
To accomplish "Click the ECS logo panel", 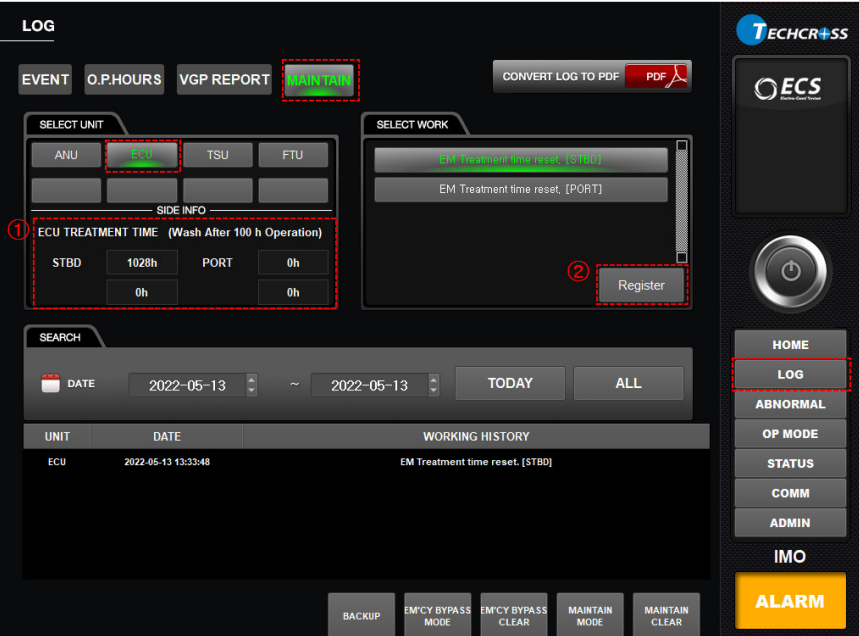I will click(x=791, y=136).
